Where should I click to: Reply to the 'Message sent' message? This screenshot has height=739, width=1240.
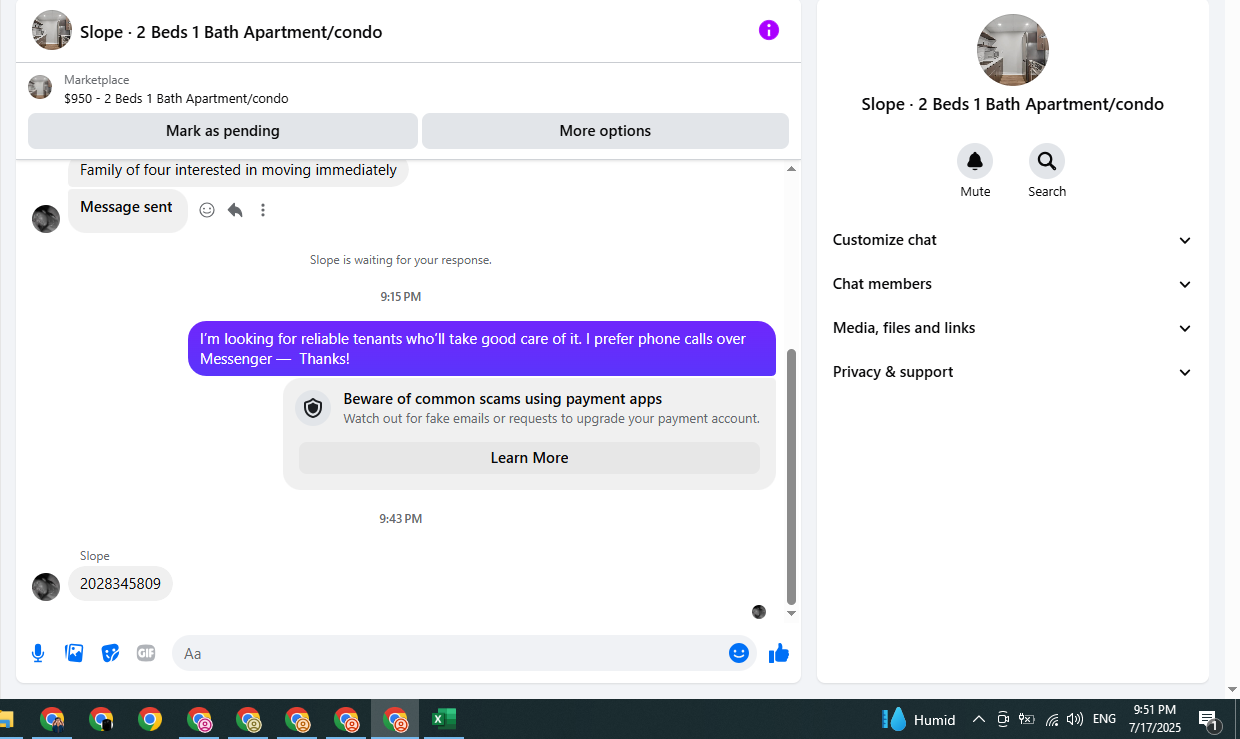[x=235, y=210]
